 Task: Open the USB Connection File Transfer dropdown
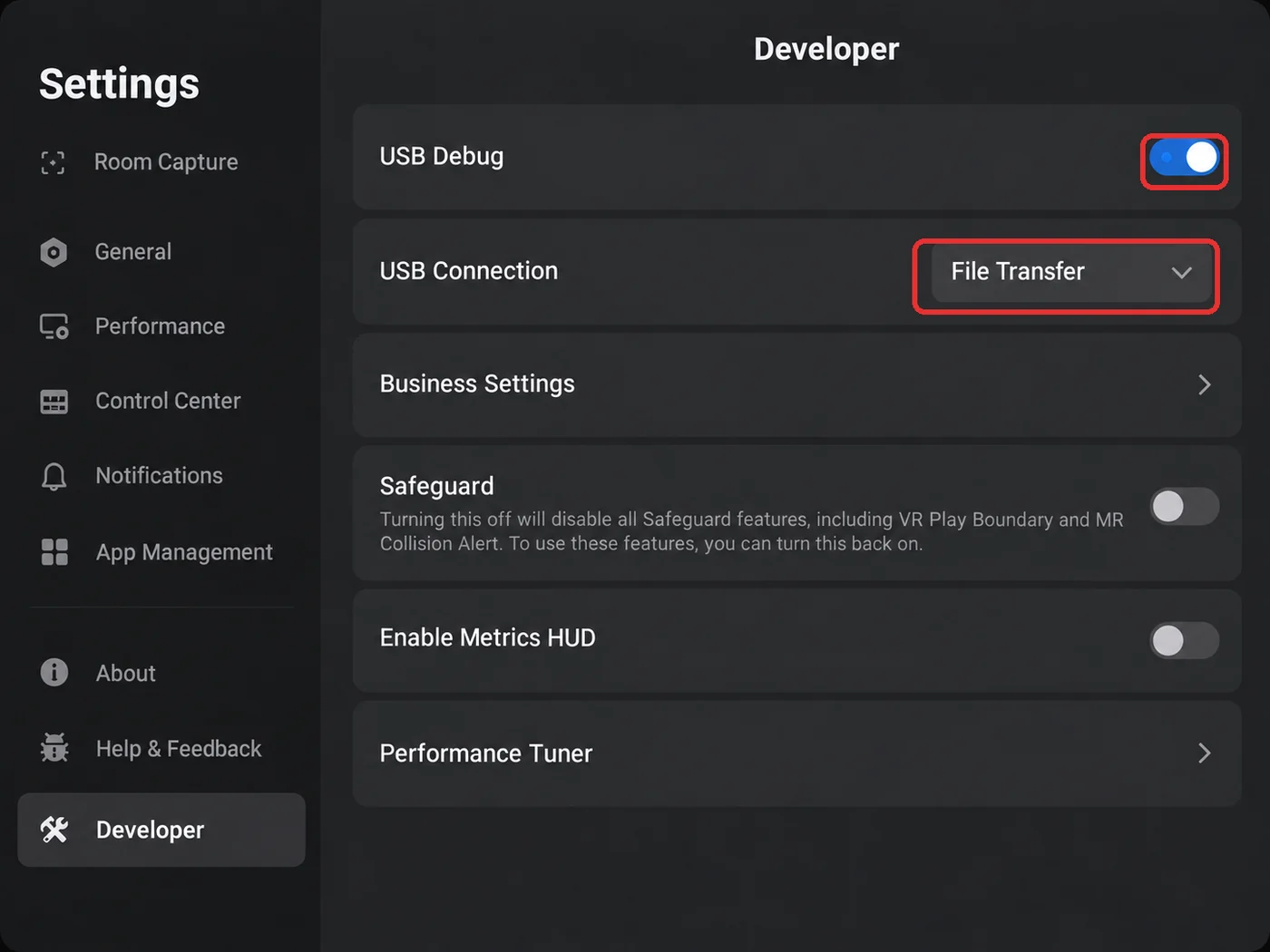[1071, 272]
